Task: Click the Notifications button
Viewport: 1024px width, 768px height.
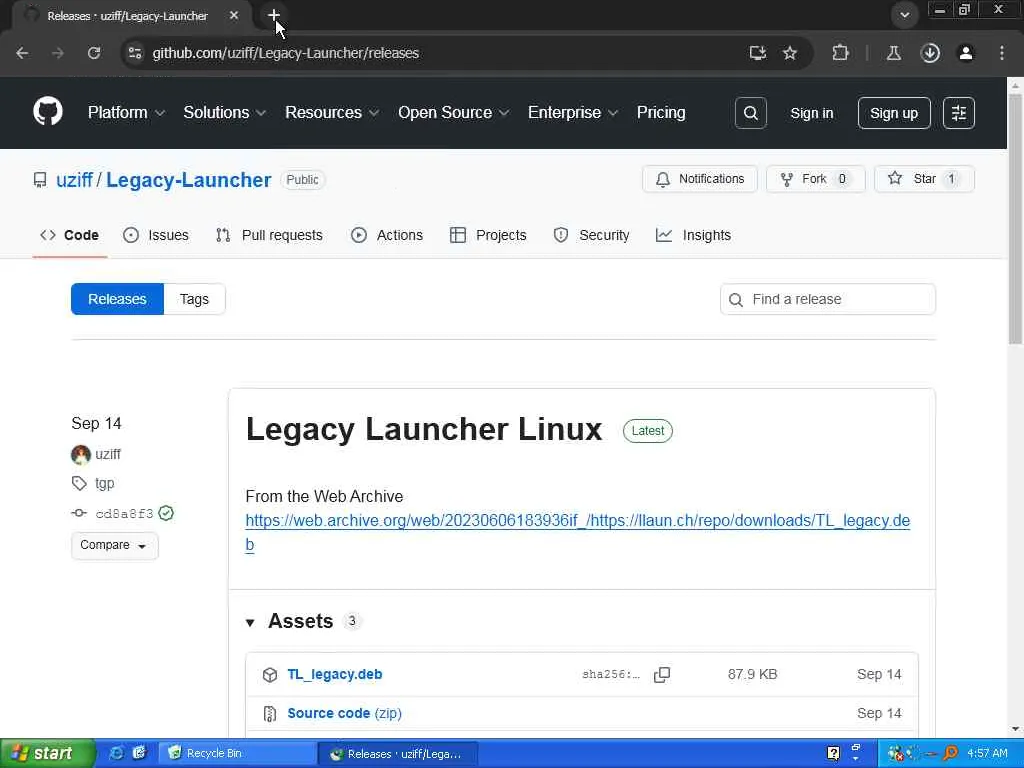Action: [699, 179]
